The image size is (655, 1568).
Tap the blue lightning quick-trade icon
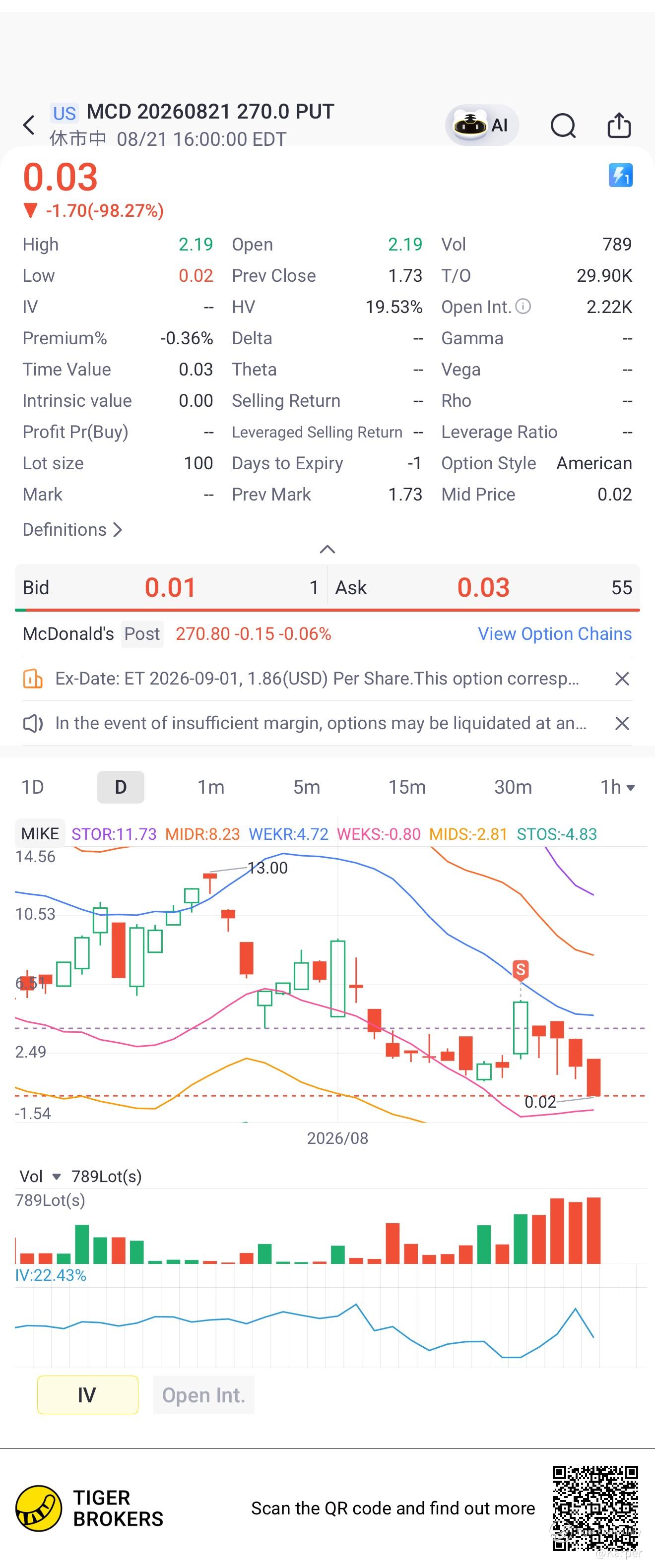pos(620,175)
